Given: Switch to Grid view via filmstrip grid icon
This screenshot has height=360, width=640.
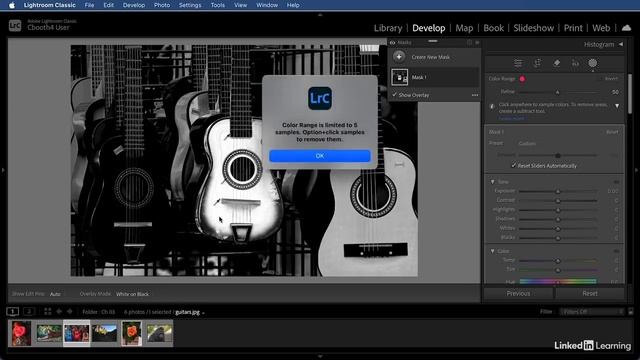Looking at the screenshot, I should [47, 311].
